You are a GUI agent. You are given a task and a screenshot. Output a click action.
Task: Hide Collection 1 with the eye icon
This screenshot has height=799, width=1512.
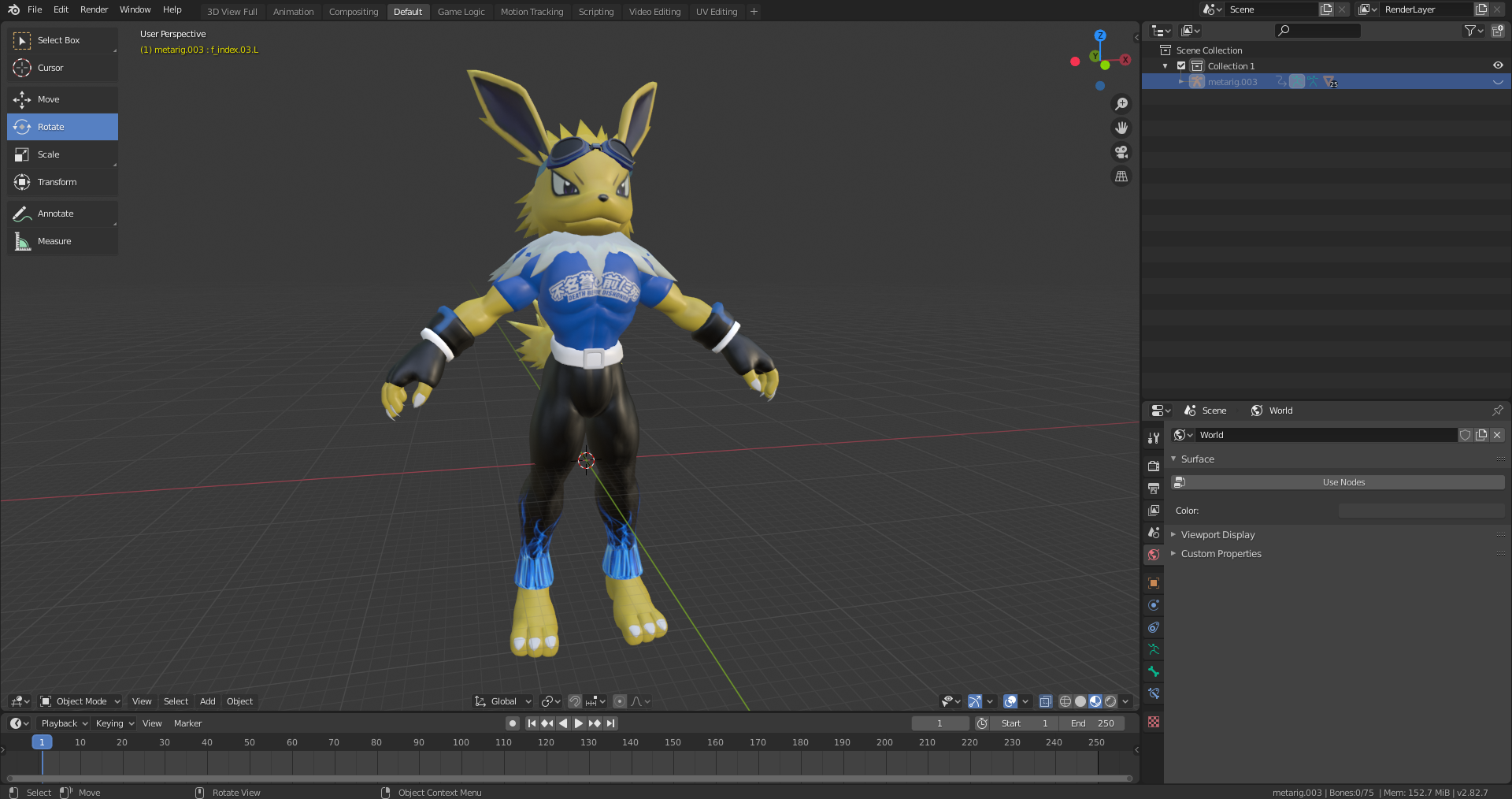tap(1498, 65)
